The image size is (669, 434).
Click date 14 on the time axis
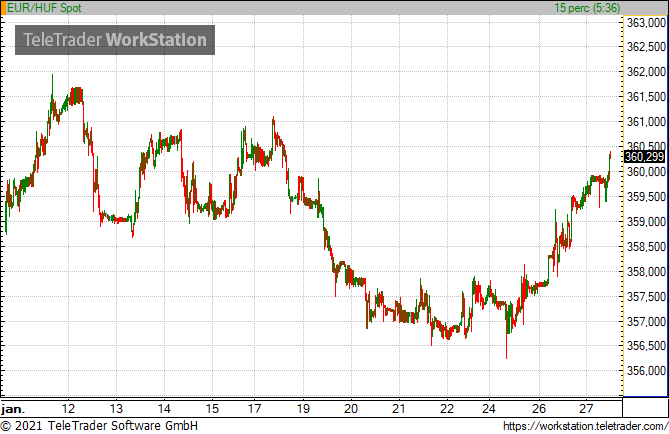[x=164, y=409]
